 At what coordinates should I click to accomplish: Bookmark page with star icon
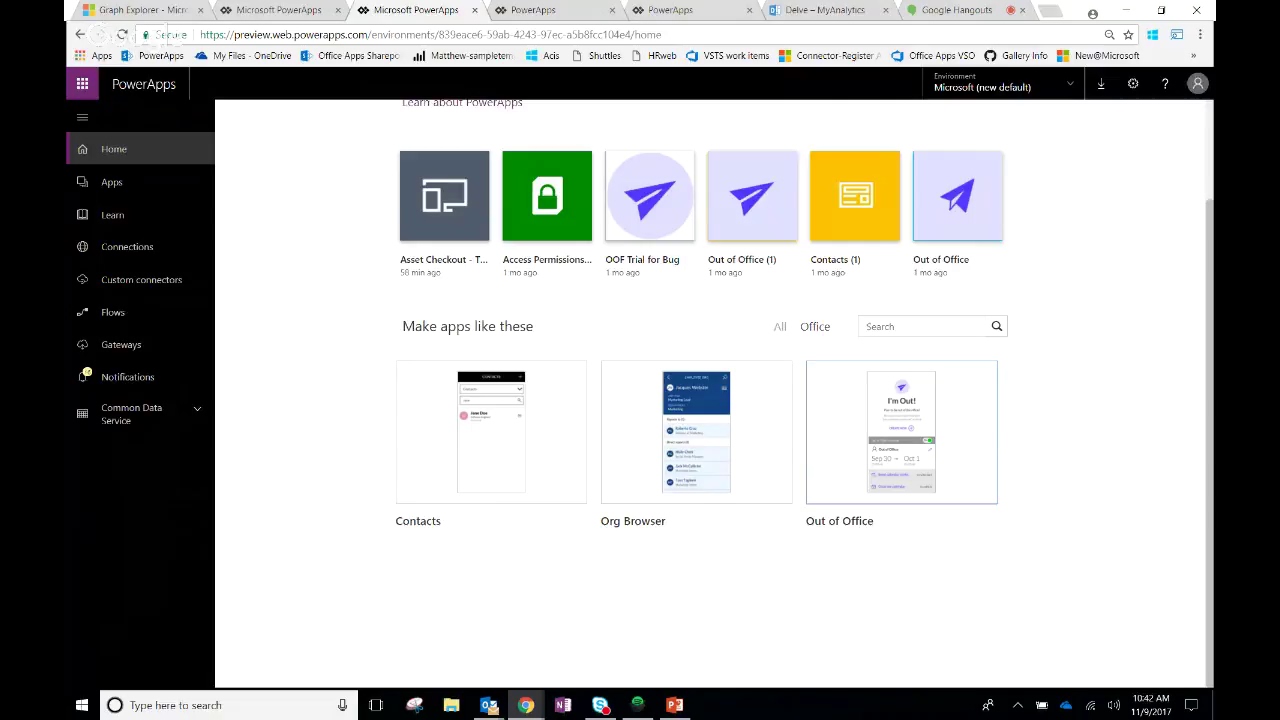[1128, 34]
